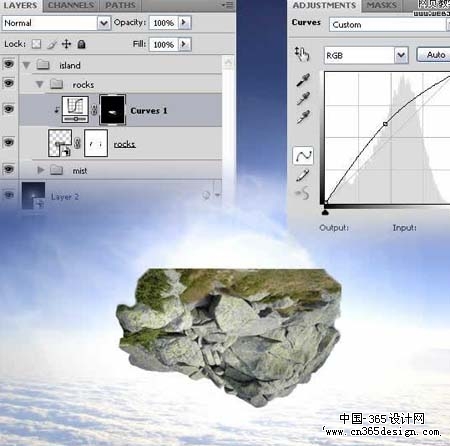Expand the mist group folder
Viewport: 450px width, 446px height.
pos(41,170)
